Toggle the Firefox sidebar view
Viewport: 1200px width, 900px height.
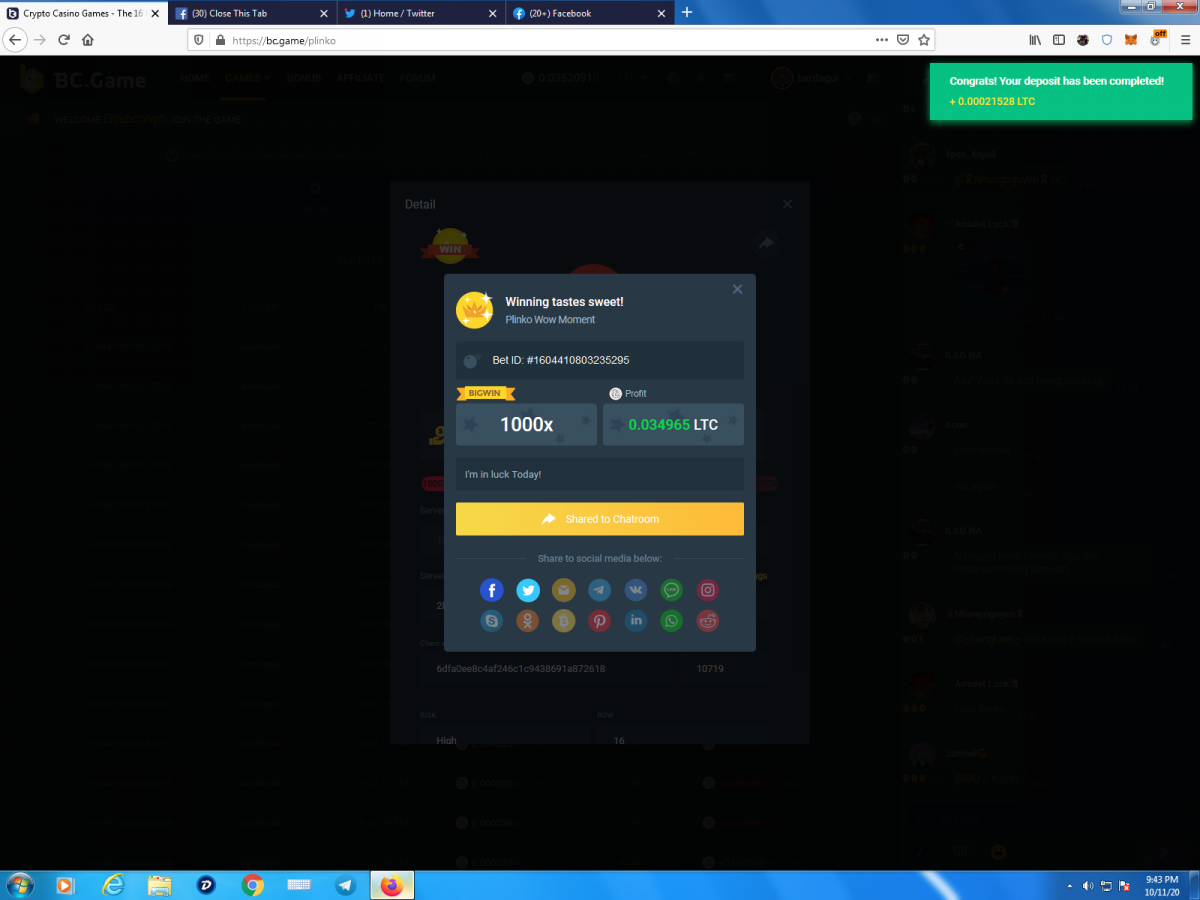pyautogui.click(x=1058, y=40)
